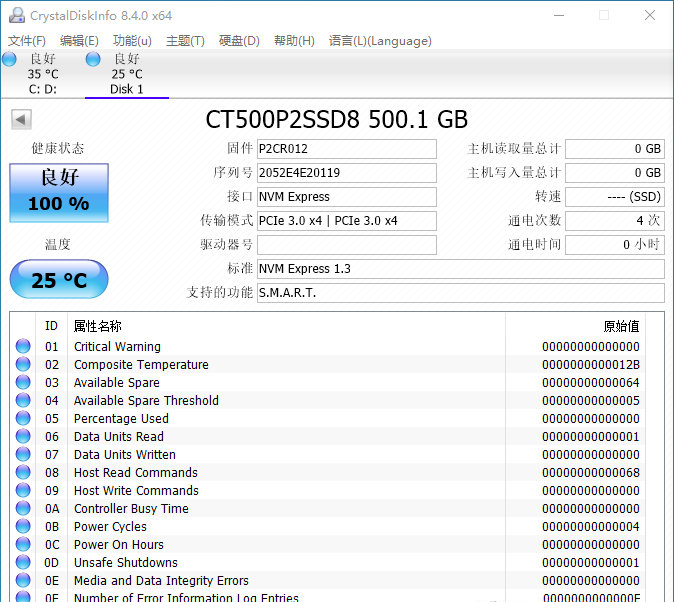The height and width of the screenshot is (602, 674).
Task: Click status orb for Composite Temperature row
Action: tap(23, 365)
